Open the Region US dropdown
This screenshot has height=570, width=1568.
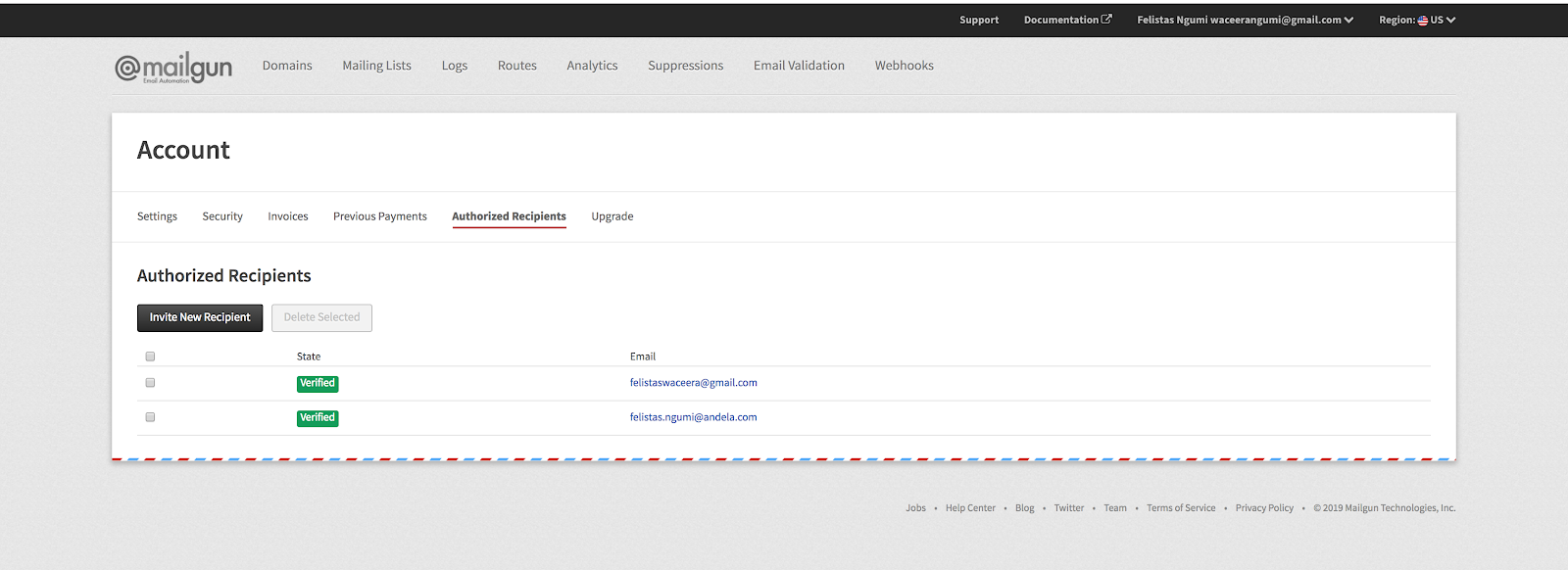click(x=1417, y=20)
